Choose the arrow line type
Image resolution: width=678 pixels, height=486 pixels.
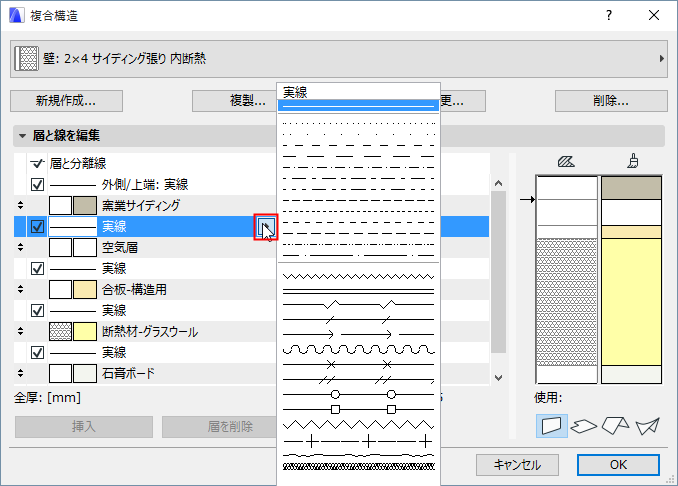point(358,334)
